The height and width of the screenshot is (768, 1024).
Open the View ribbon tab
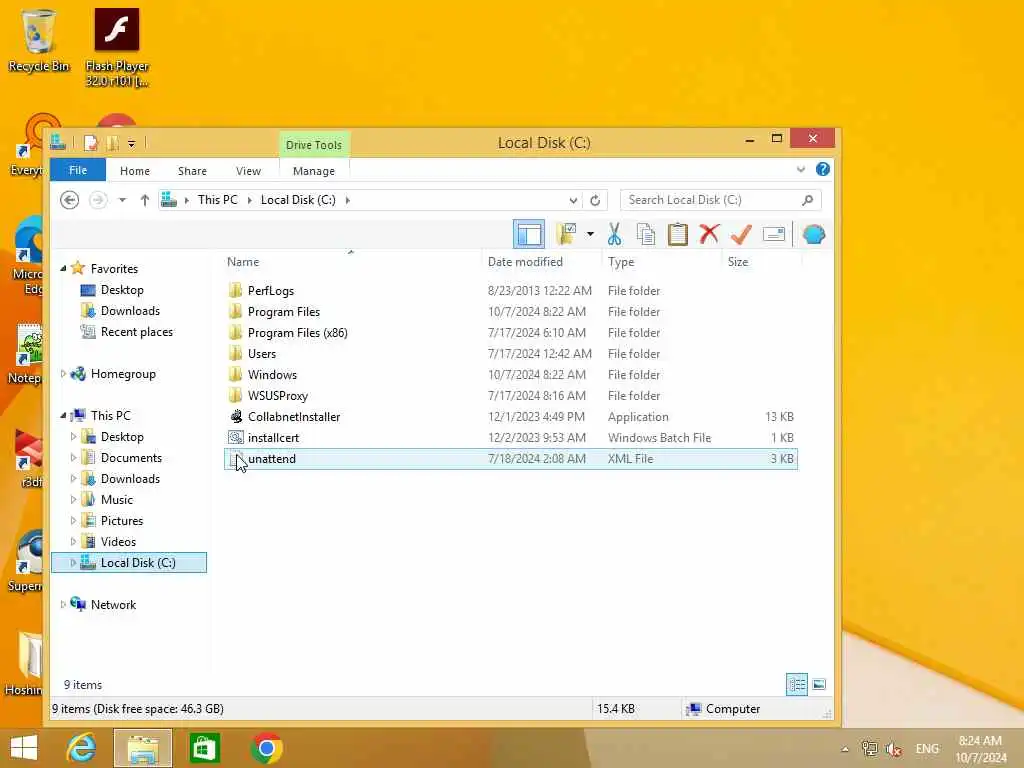point(248,170)
